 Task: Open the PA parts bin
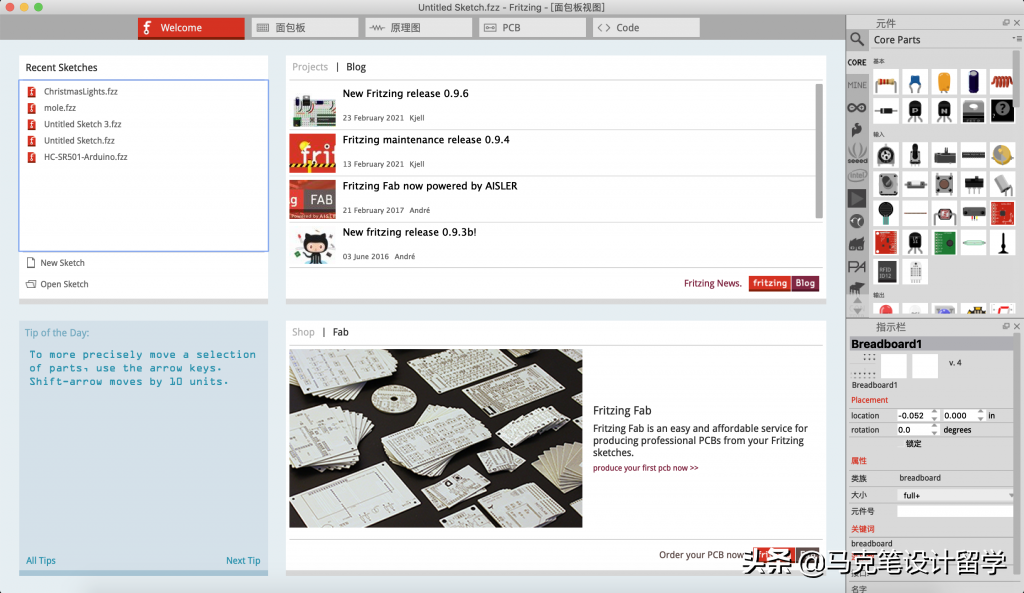(857, 266)
